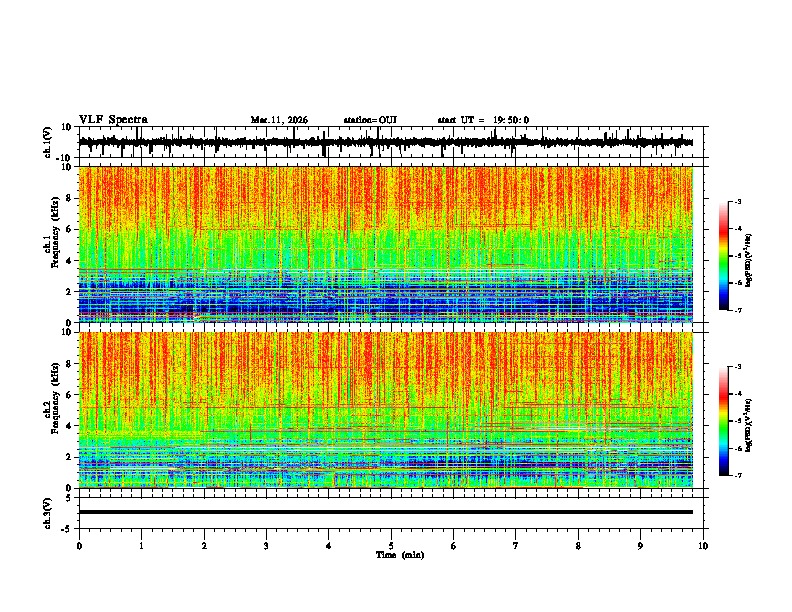Screen dimensions: 792x612
Task: Click the "10" tick on the time axis
Action: (703, 546)
